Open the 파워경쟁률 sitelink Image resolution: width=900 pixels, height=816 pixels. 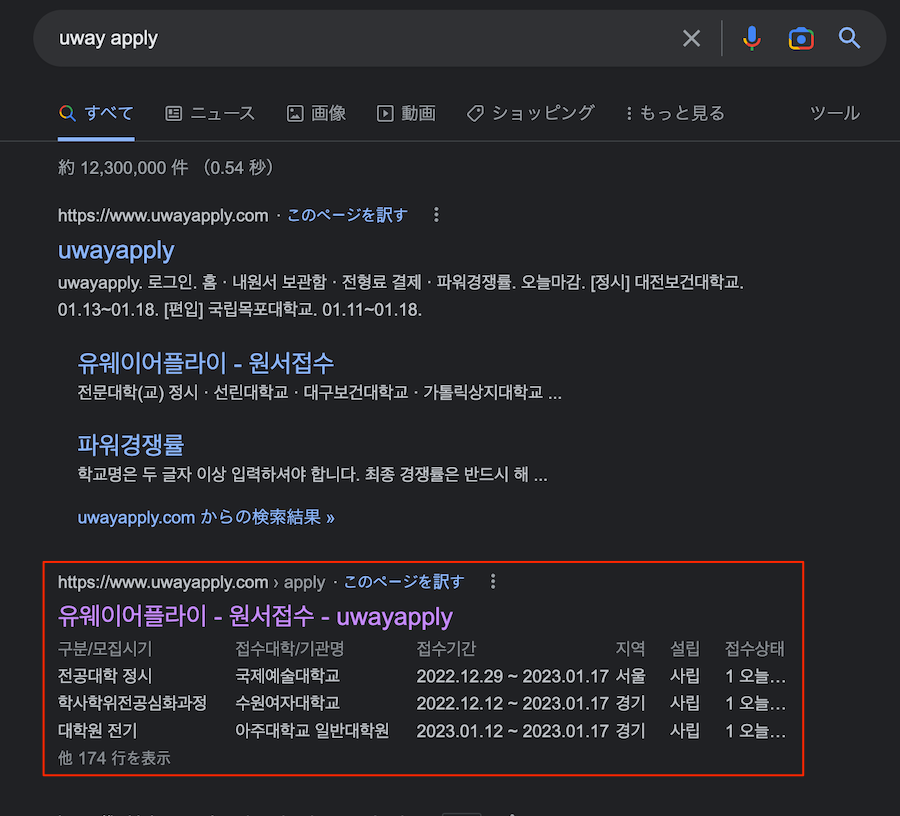click(131, 445)
